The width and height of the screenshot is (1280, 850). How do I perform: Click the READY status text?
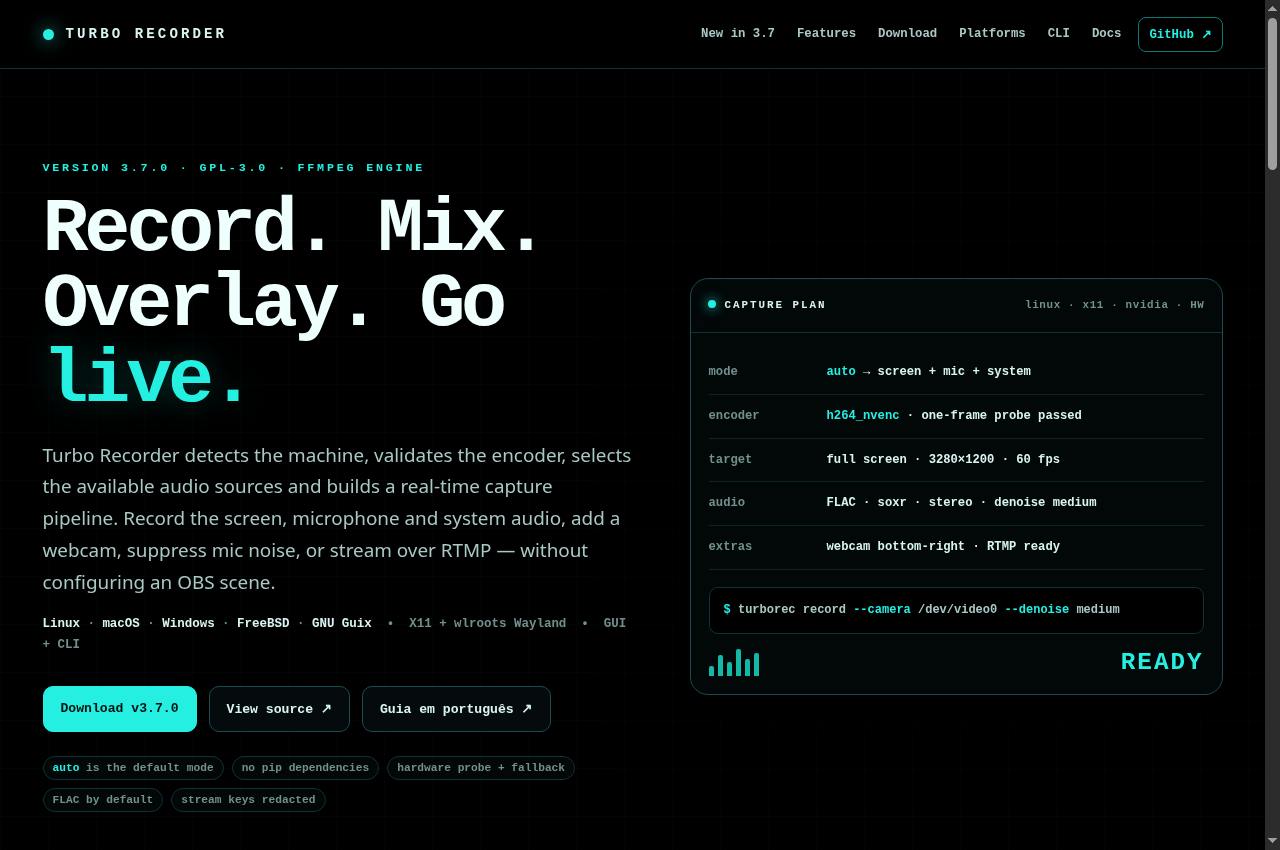click(1162, 662)
